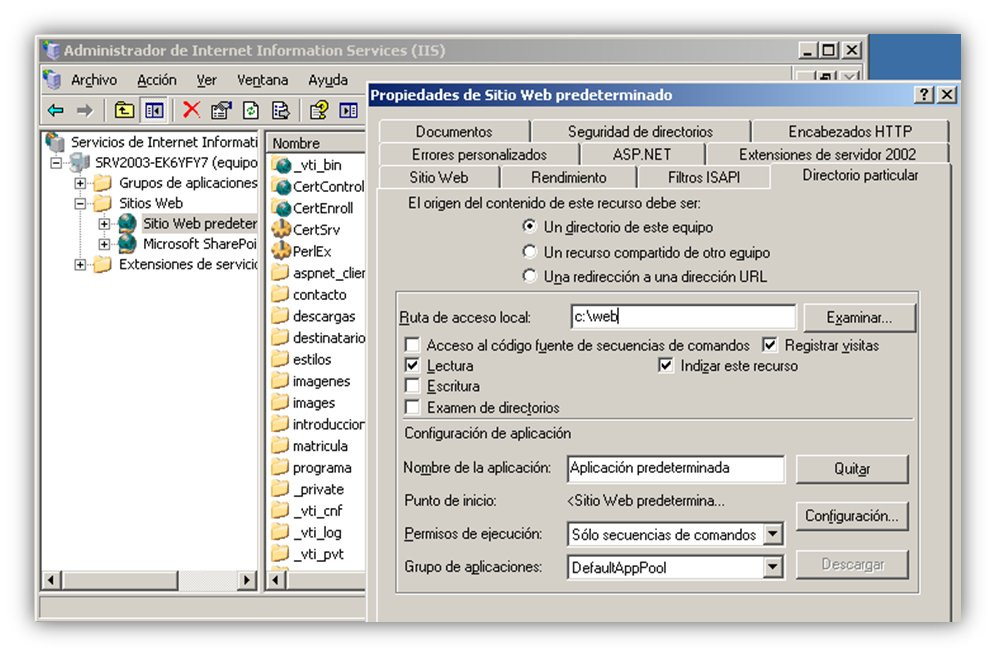
Task: Select 'Un directorio de este equipo' radio
Action: click(529, 226)
